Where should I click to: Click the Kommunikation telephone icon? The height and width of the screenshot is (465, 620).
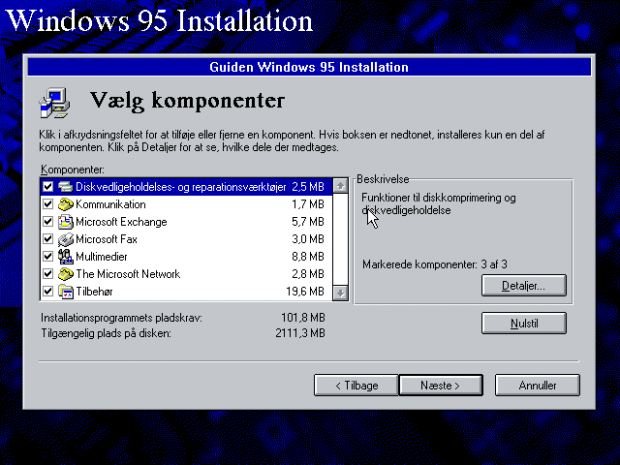pos(65,204)
